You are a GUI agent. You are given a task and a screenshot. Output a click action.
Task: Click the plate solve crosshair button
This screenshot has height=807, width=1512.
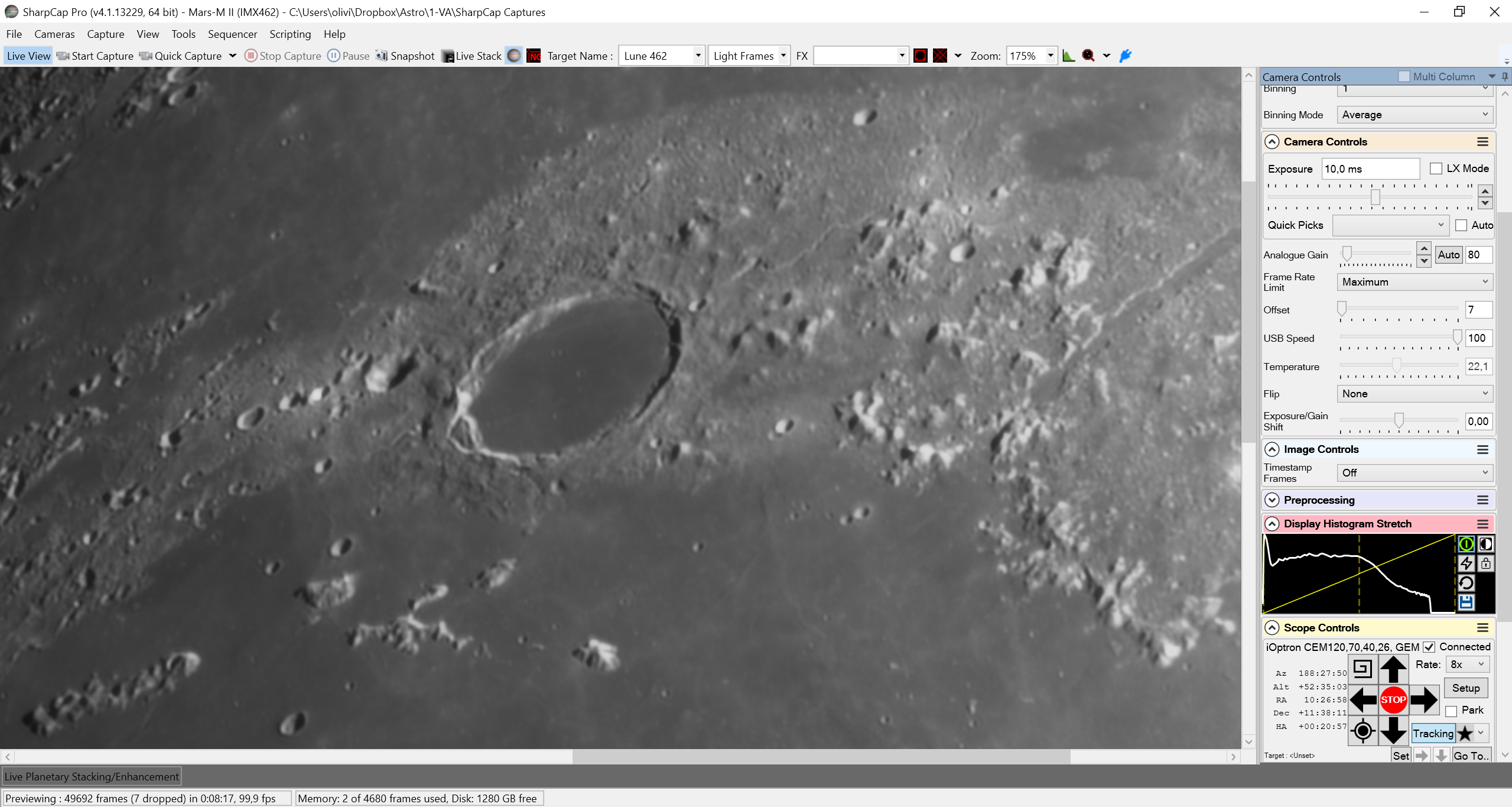point(1363,731)
